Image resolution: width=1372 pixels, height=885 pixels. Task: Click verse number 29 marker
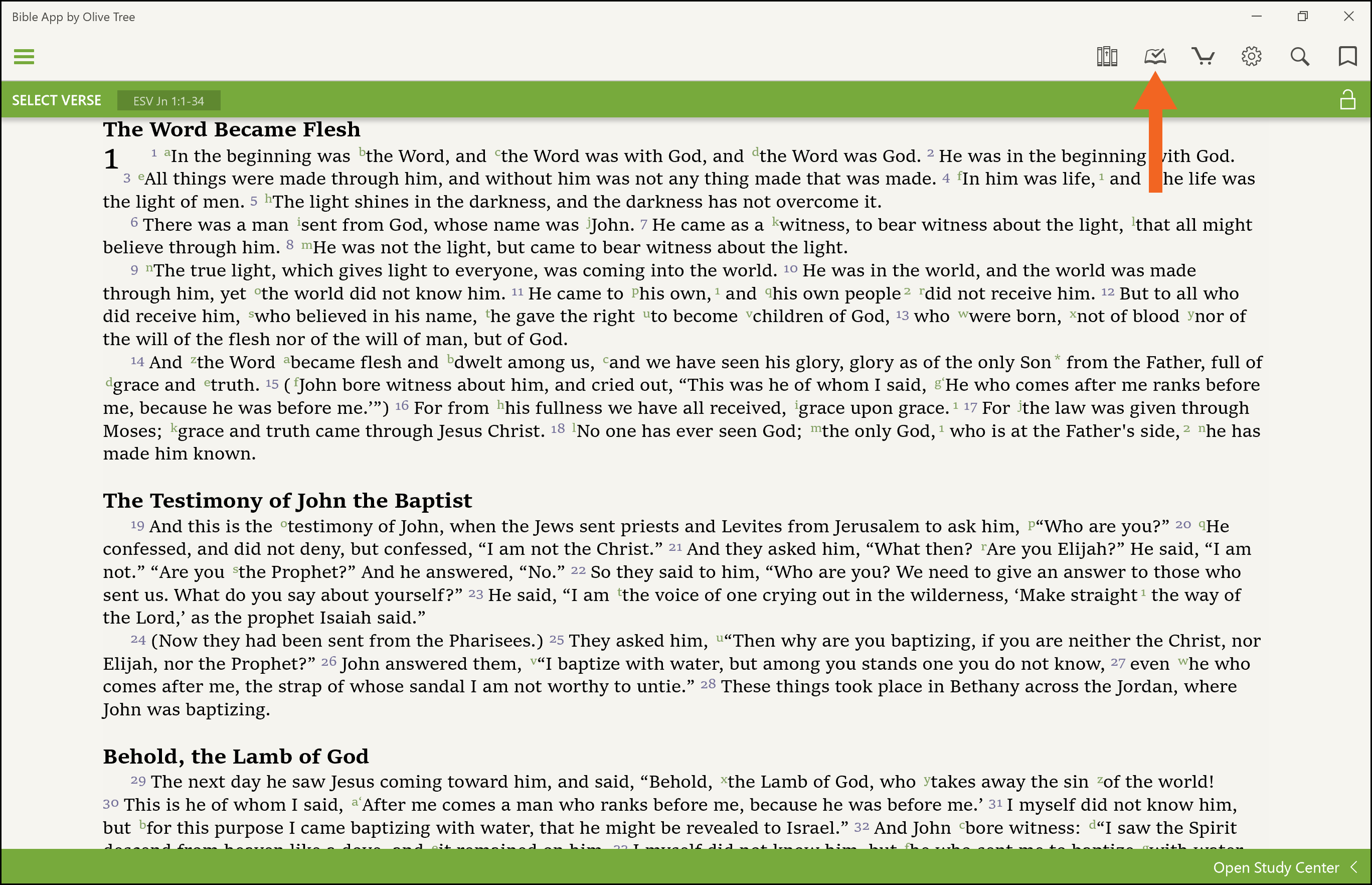[x=138, y=781]
